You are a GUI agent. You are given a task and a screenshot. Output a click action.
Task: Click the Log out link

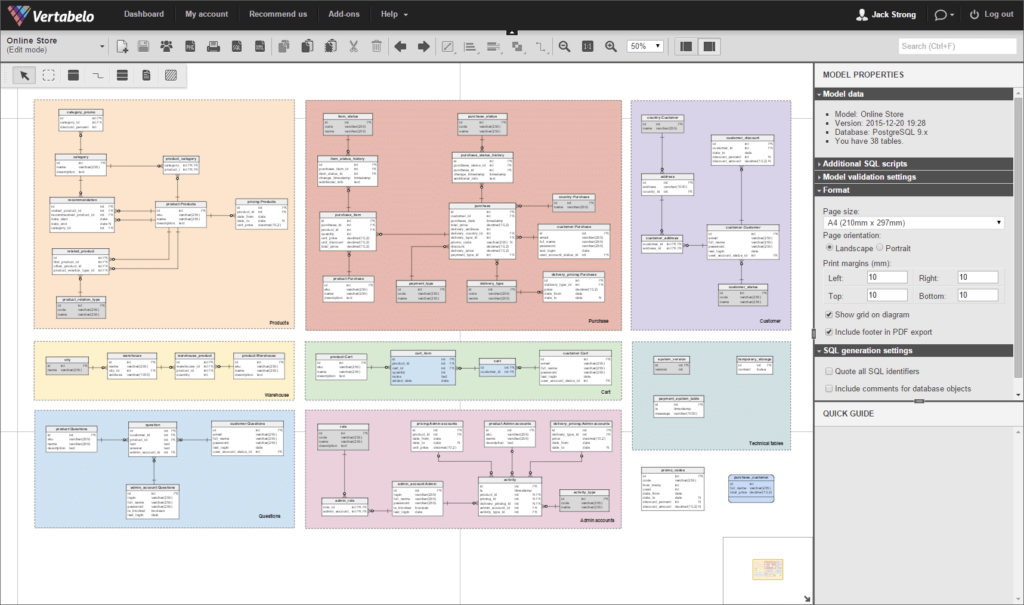(x=991, y=14)
